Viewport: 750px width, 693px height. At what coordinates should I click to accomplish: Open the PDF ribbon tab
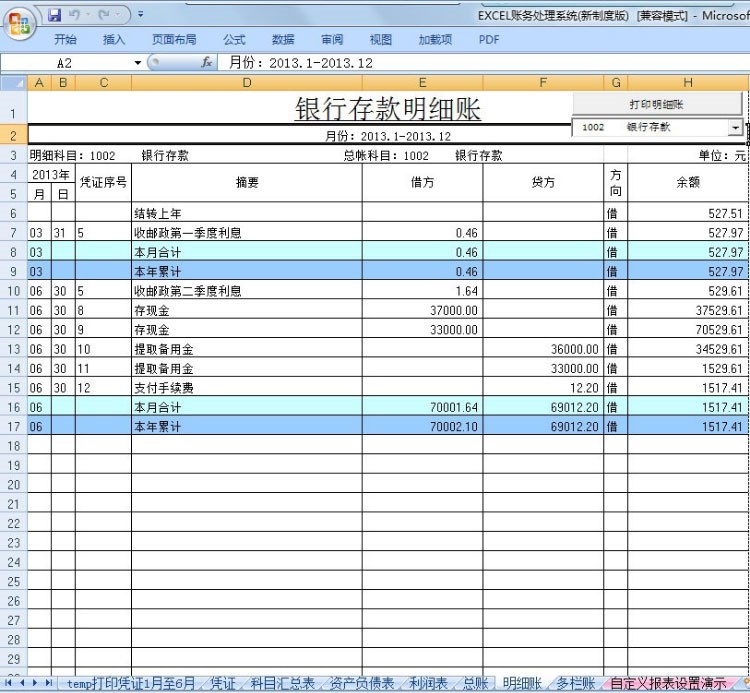tap(489, 40)
